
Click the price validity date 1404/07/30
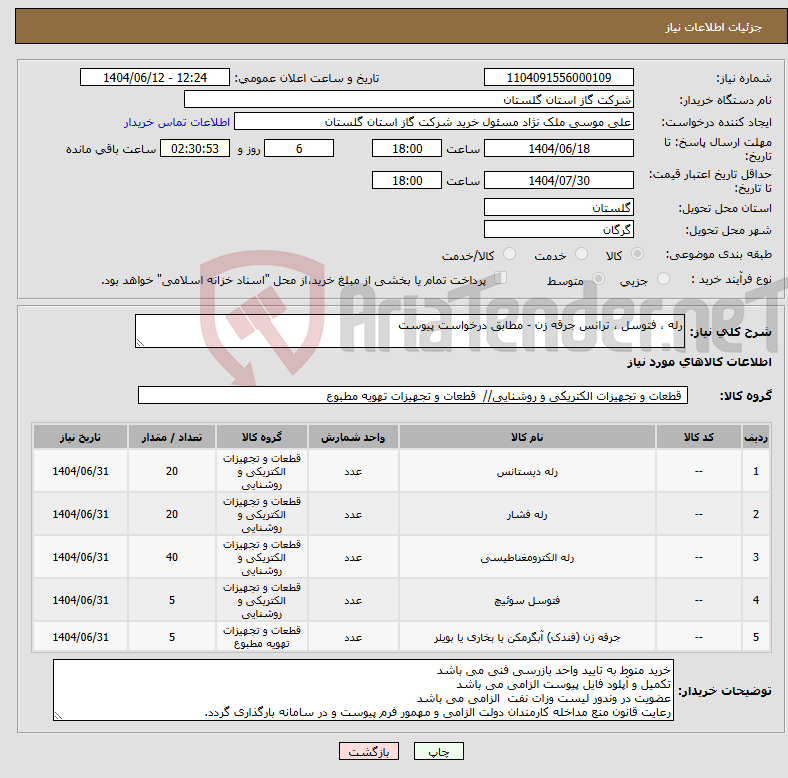(x=558, y=180)
